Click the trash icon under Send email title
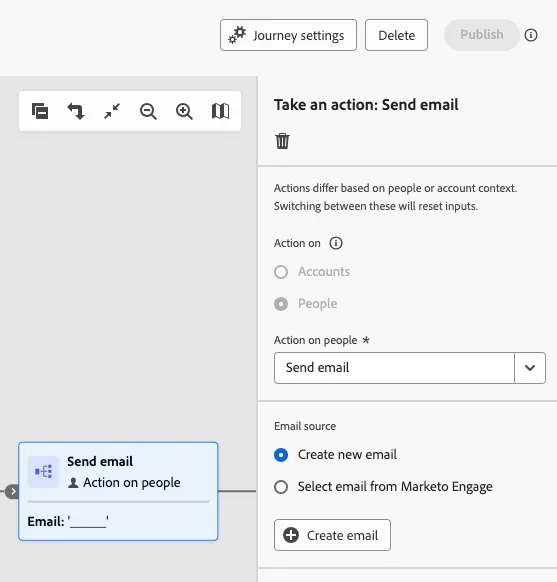The width and height of the screenshot is (557, 582). 282,141
